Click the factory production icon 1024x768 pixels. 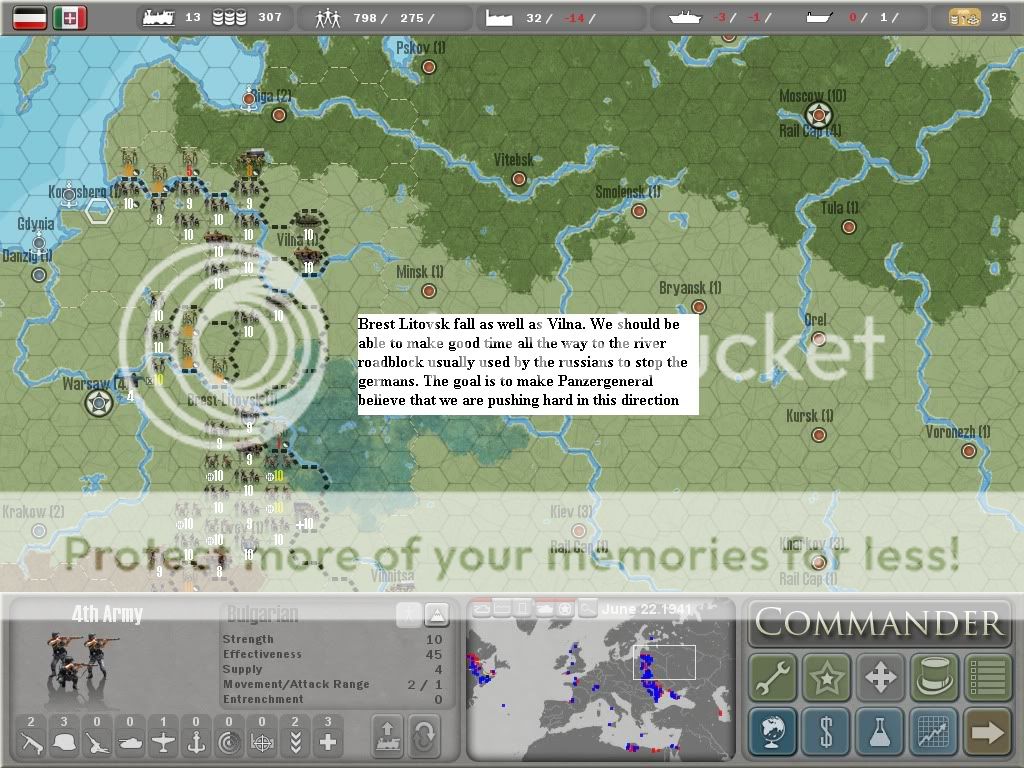(499, 18)
